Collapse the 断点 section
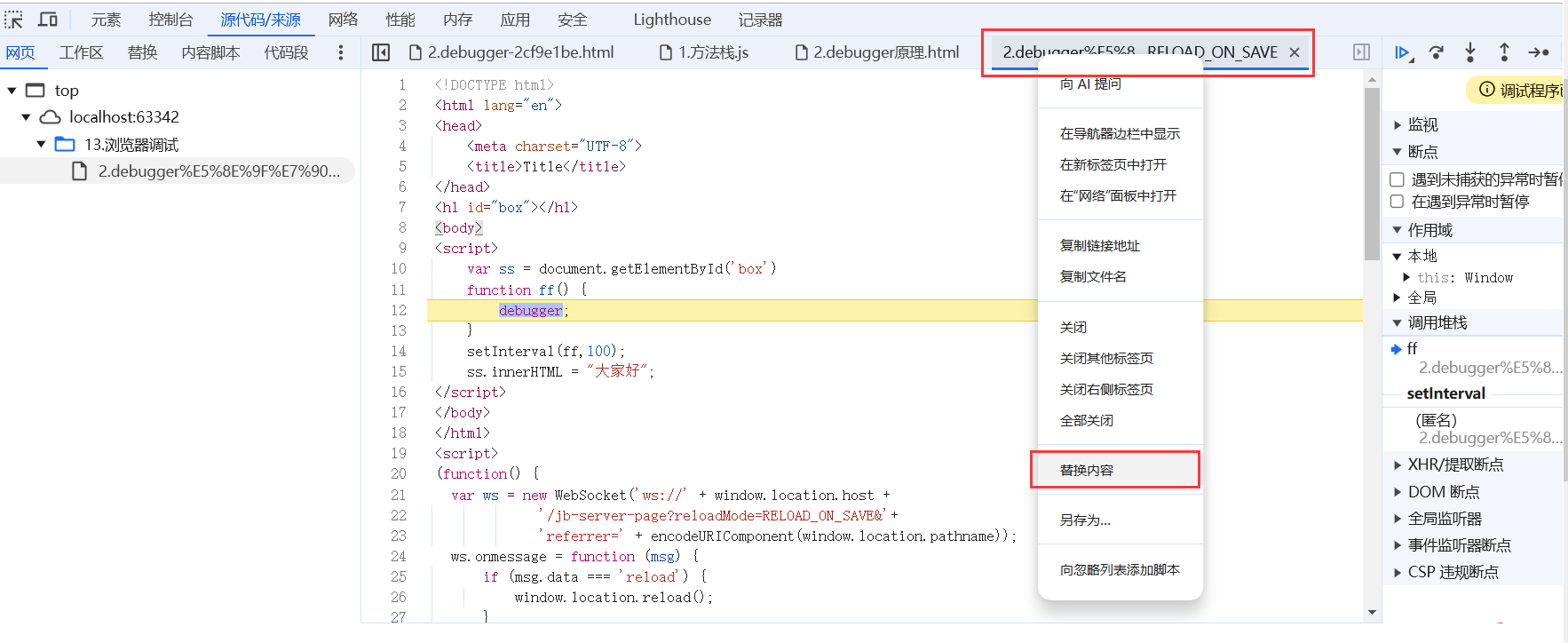Image resolution: width=1568 pixels, height=643 pixels. pyautogui.click(x=1398, y=152)
